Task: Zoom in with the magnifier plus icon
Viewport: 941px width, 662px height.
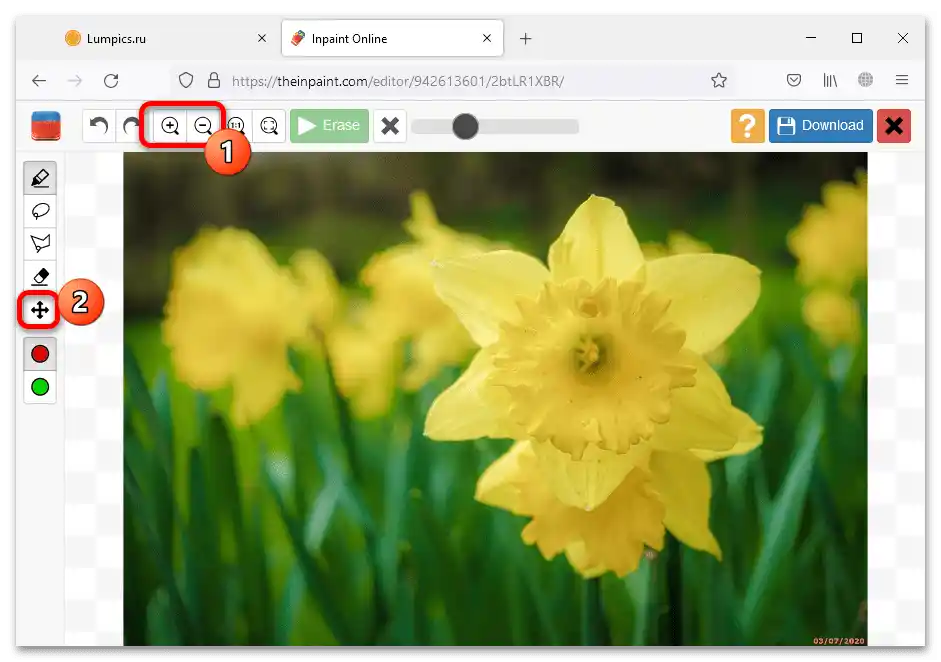Action: [170, 126]
